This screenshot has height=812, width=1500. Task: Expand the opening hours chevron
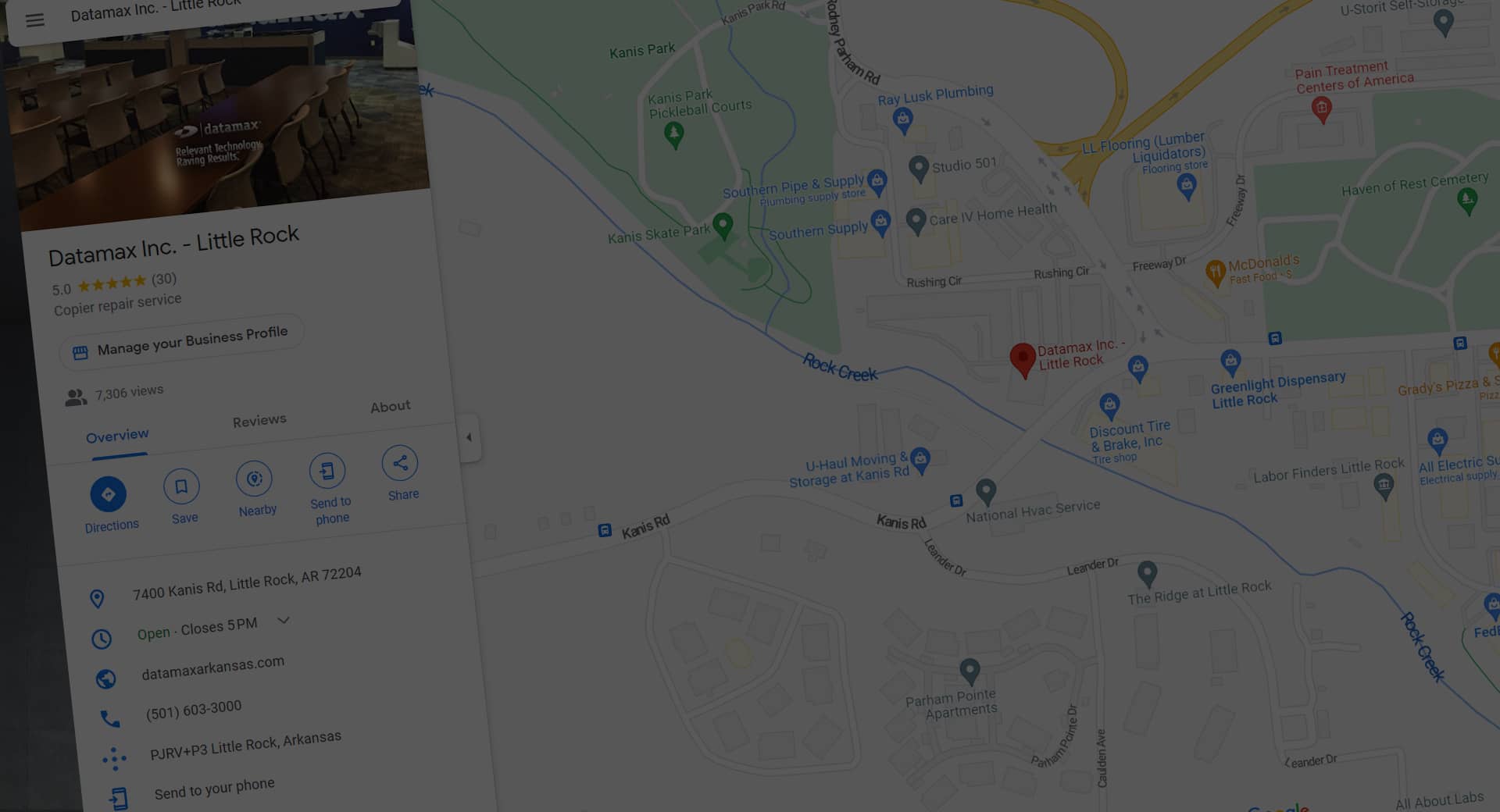284,620
